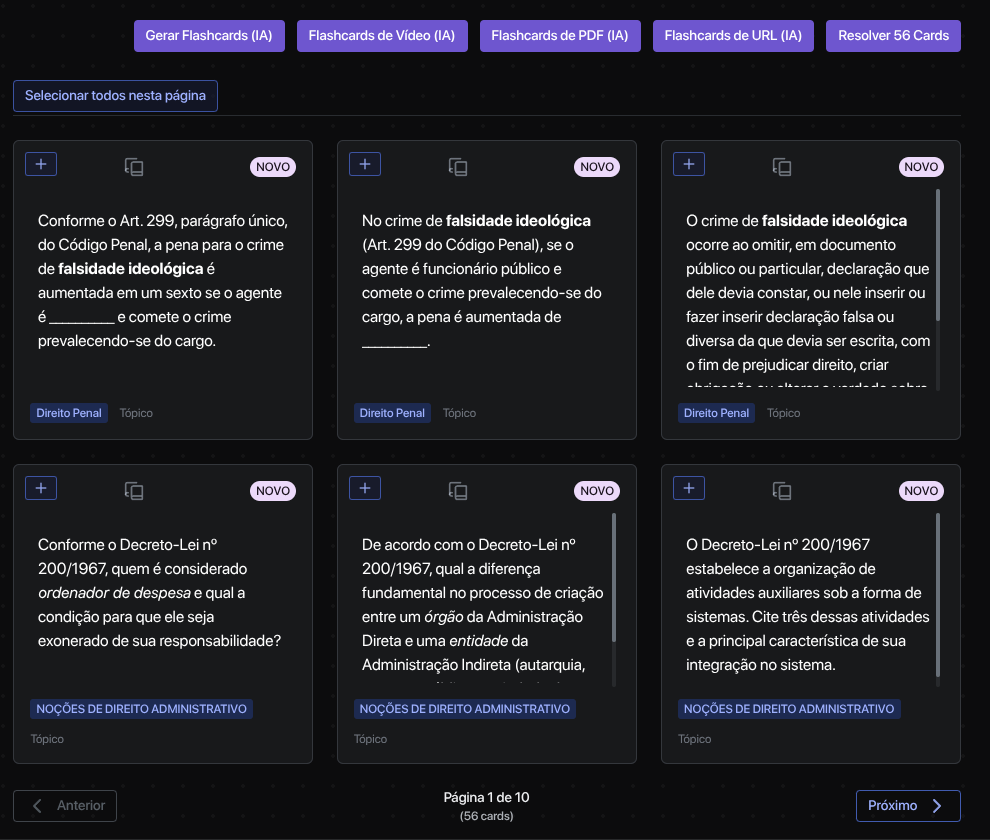
Task: Open Flashcards de Vídeo (IA)
Action: click(x=382, y=35)
